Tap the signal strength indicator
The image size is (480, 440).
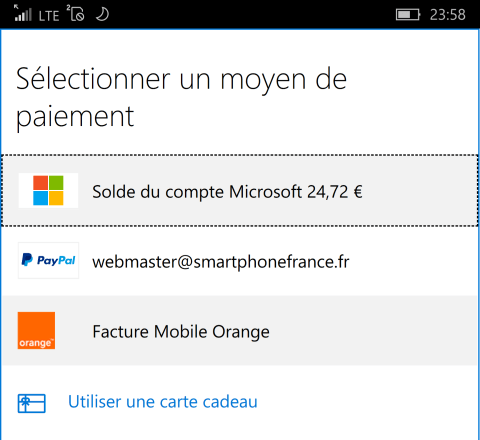point(23,13)
